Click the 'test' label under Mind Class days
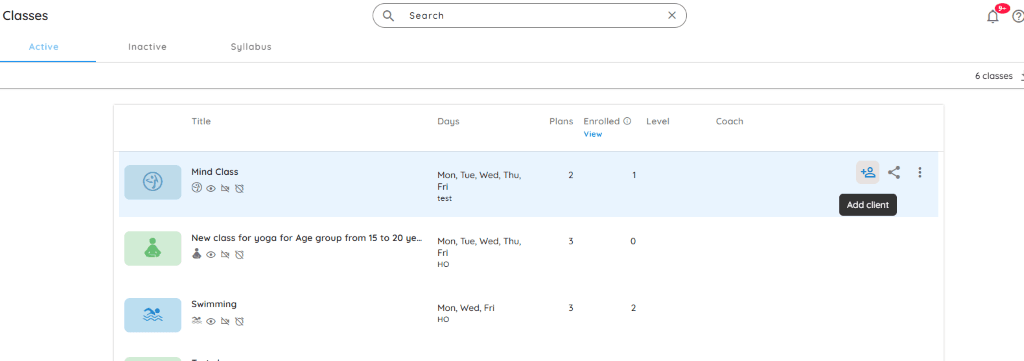Image resolution: width=1024 pixels, height=361 pixels. point(444,198)
